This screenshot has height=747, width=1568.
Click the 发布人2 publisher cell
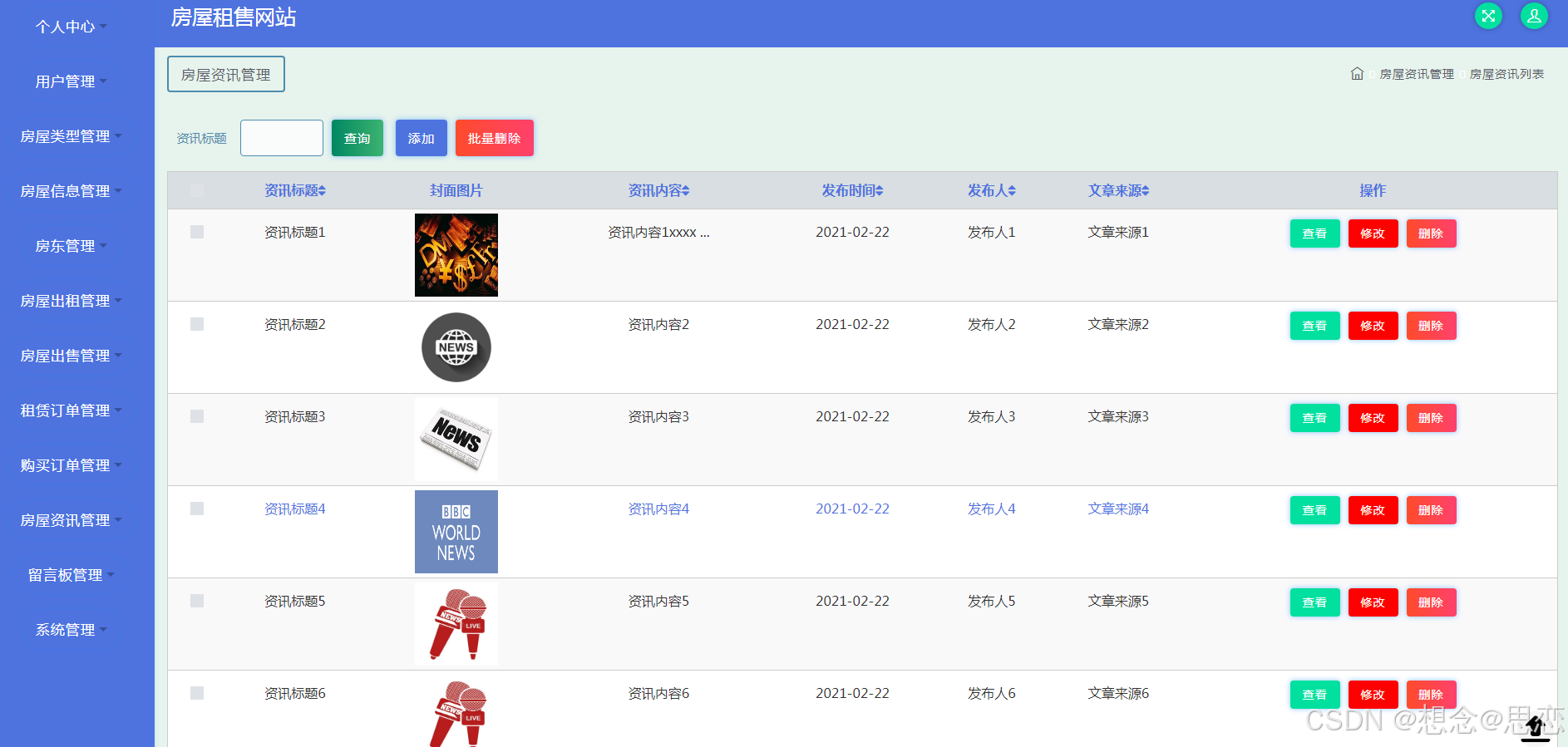click(x=991, y=324)
